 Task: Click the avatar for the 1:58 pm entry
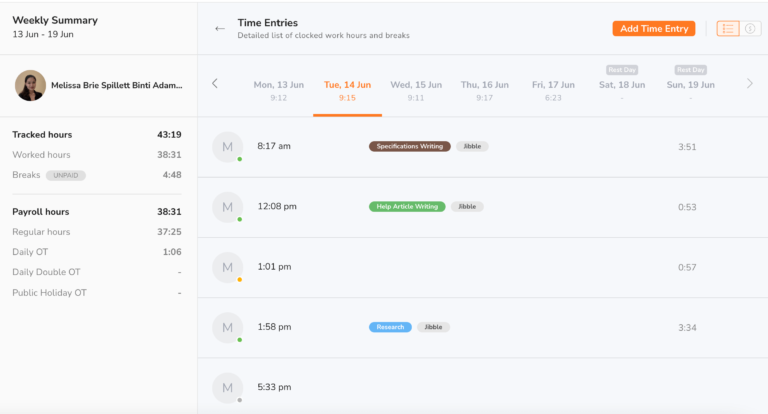(x=227, y=327)
